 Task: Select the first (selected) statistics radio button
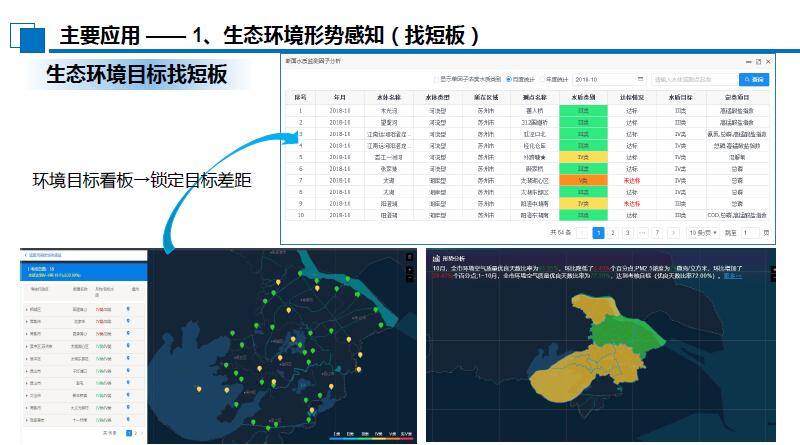coord(508,79)
